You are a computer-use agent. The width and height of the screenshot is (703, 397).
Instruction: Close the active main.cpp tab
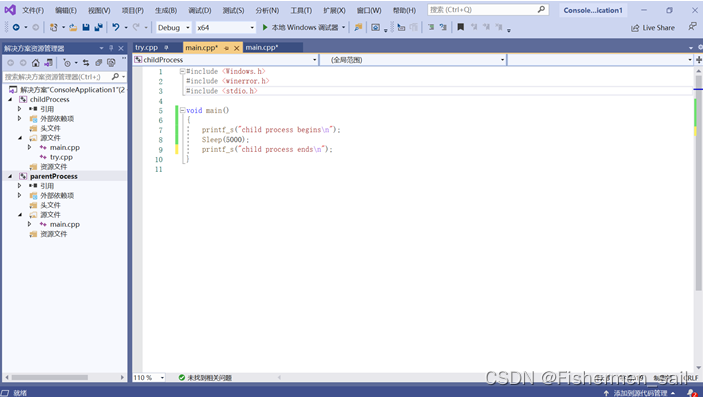(236, 48)
